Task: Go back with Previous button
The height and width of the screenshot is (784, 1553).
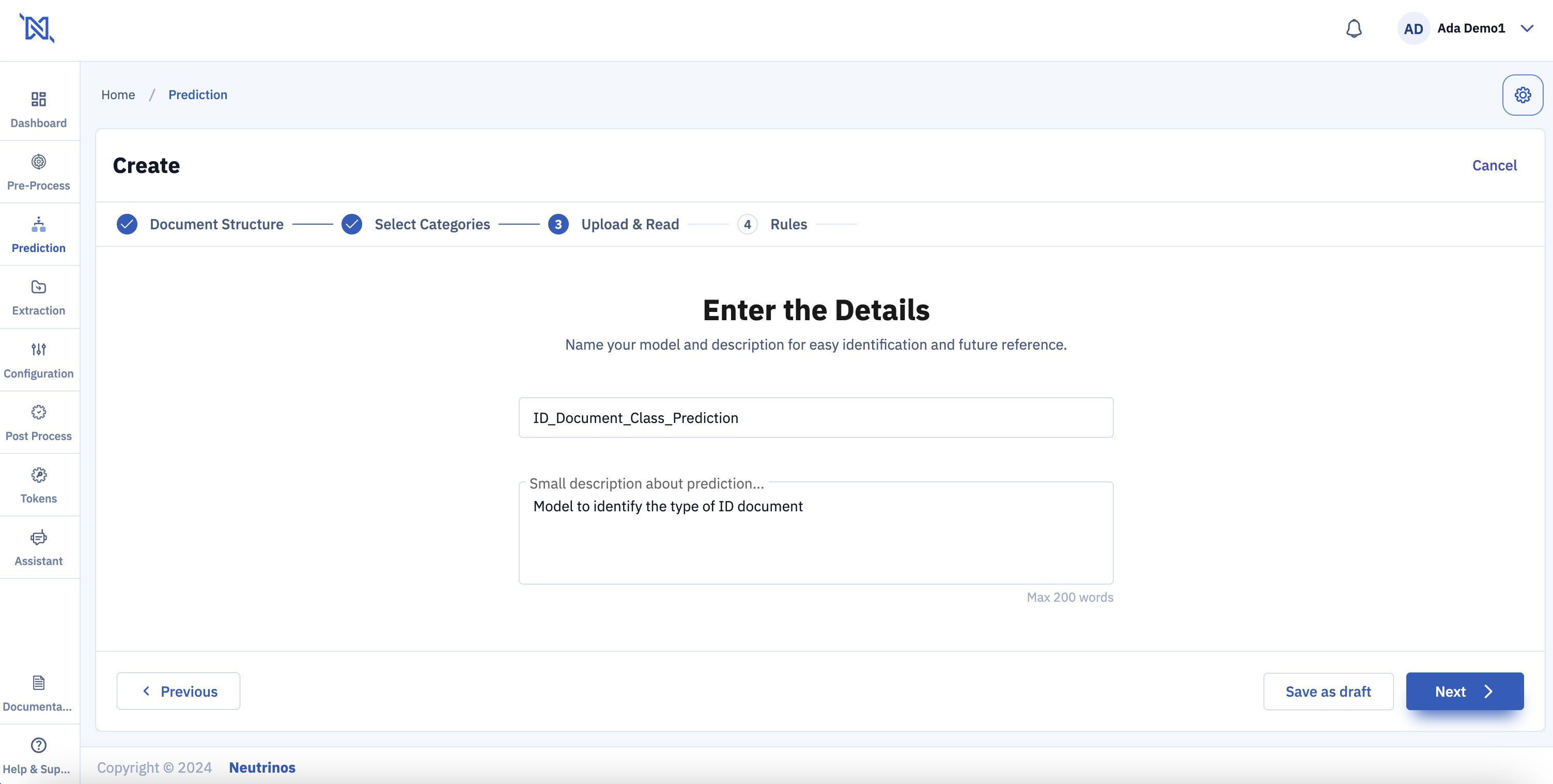Action: (x=178, y=691)
